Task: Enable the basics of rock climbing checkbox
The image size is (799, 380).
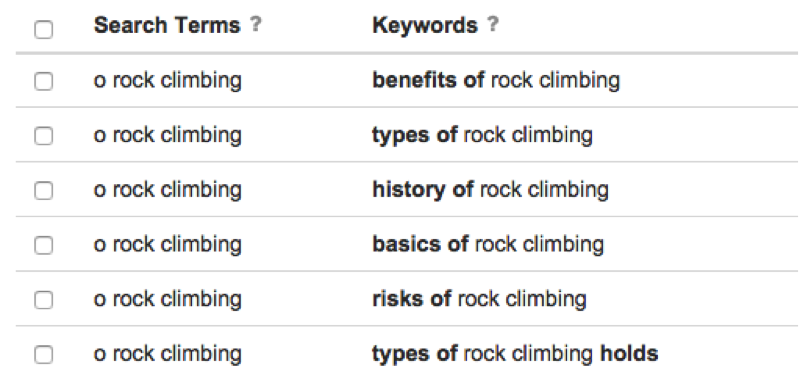Action: [43, 245]
